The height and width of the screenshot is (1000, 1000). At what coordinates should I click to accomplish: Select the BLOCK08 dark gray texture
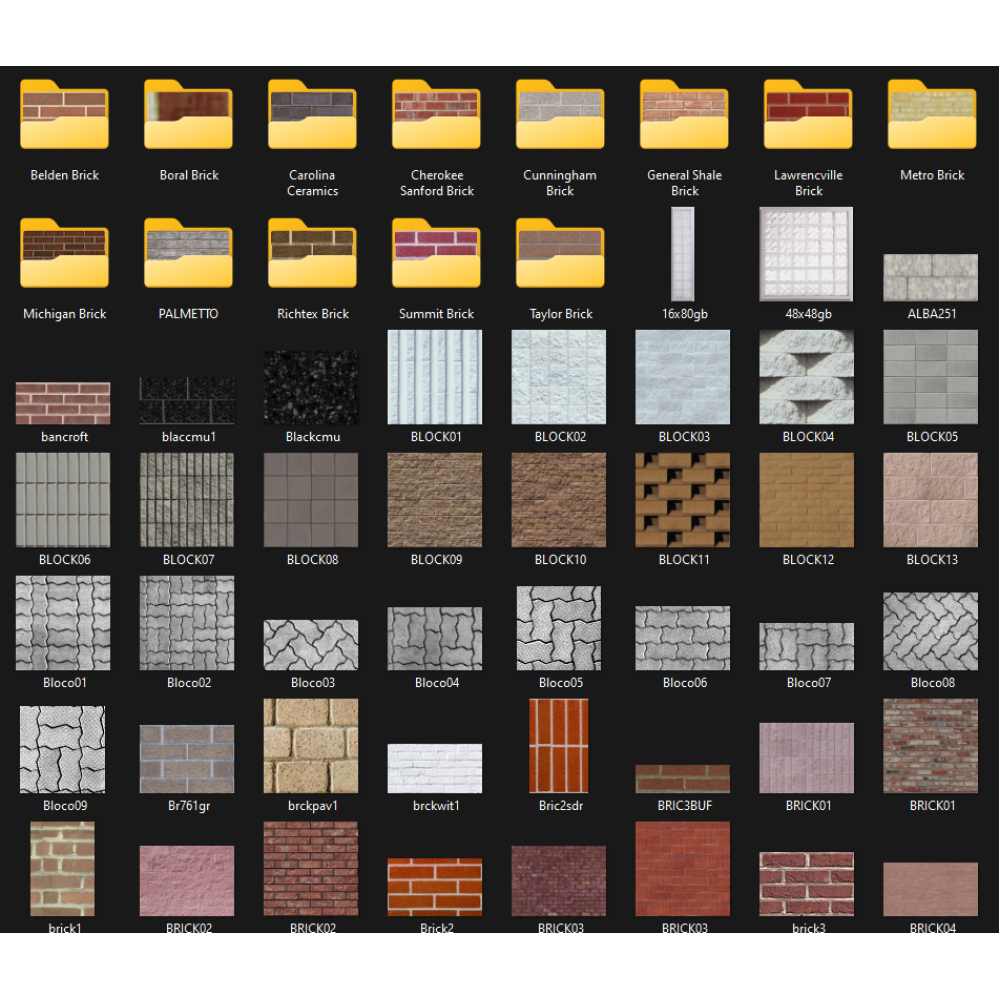(x=311, y=500)
